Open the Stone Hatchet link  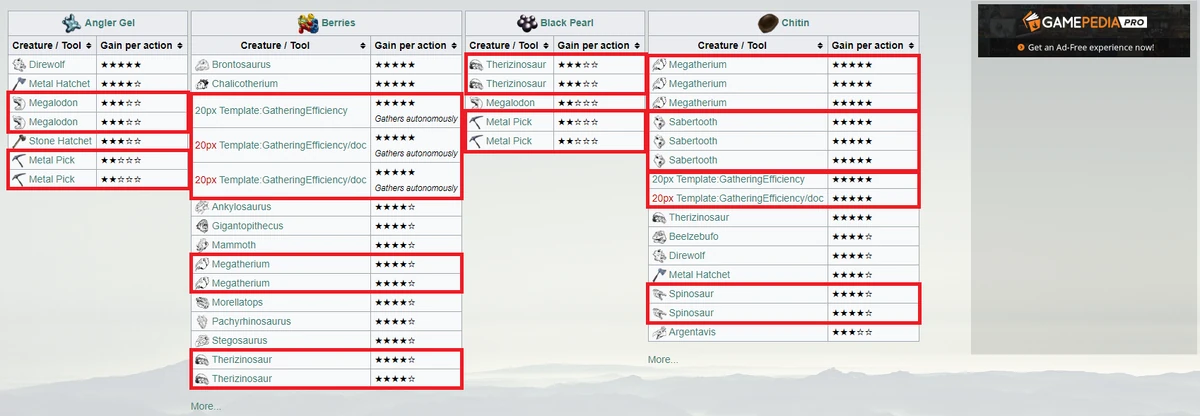(62, 141)
